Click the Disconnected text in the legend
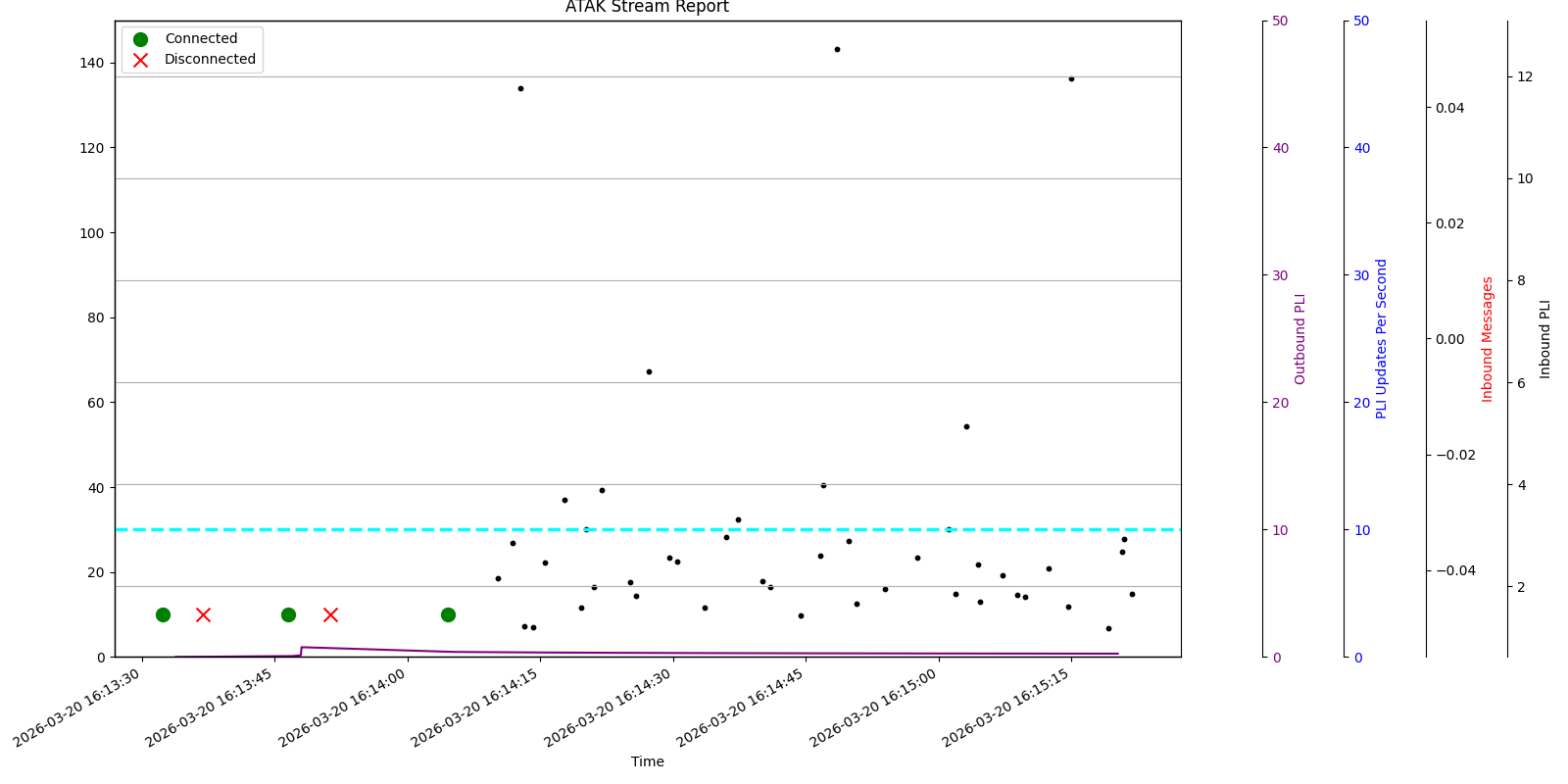Viewport: 1568px width, 784px height. (210, 60)
